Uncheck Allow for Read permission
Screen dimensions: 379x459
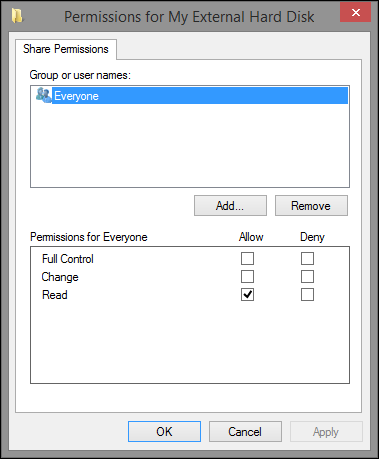coord(247,295)
